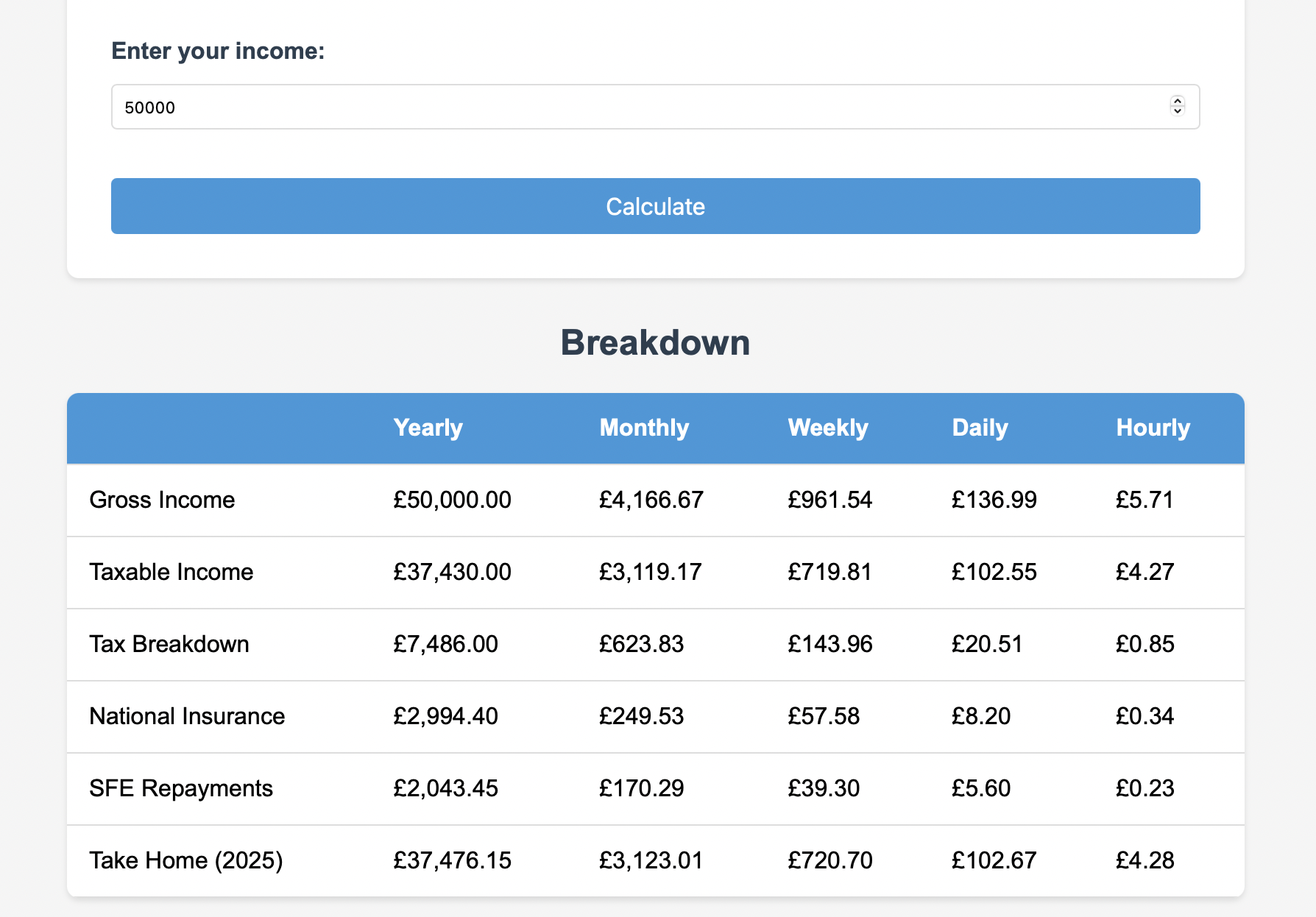The height and width of the screenshot is (917, 1316).
Task: Select the £170.29 monthly SFE value
Action: [641, 788]
